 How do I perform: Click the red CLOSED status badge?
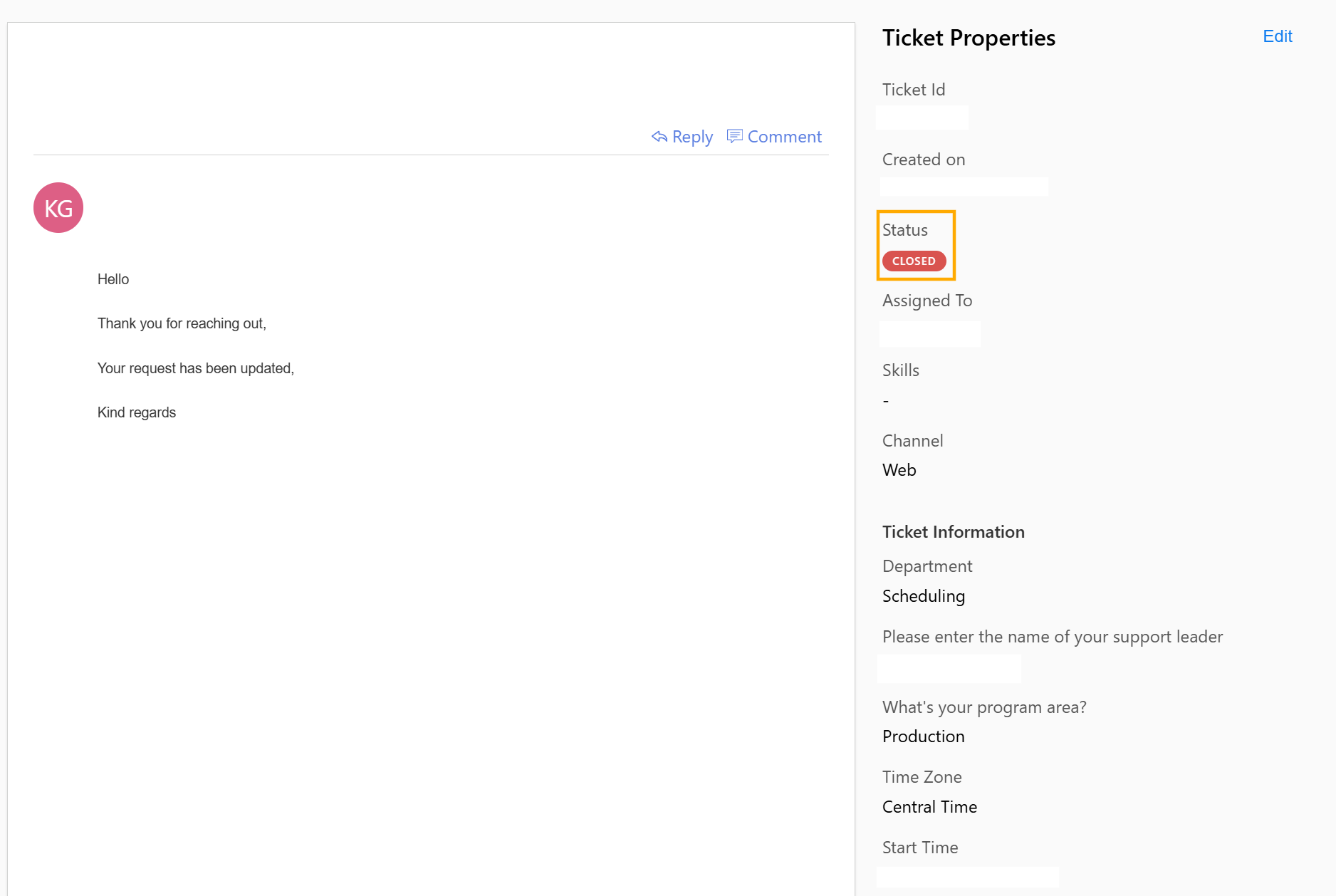coord(914,261)
